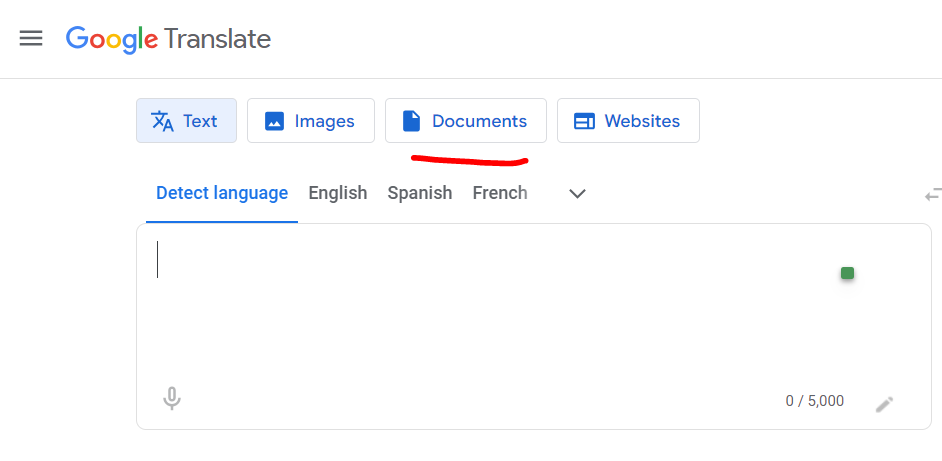
Task: Select Detect language as source
Action: pos(222,193)
